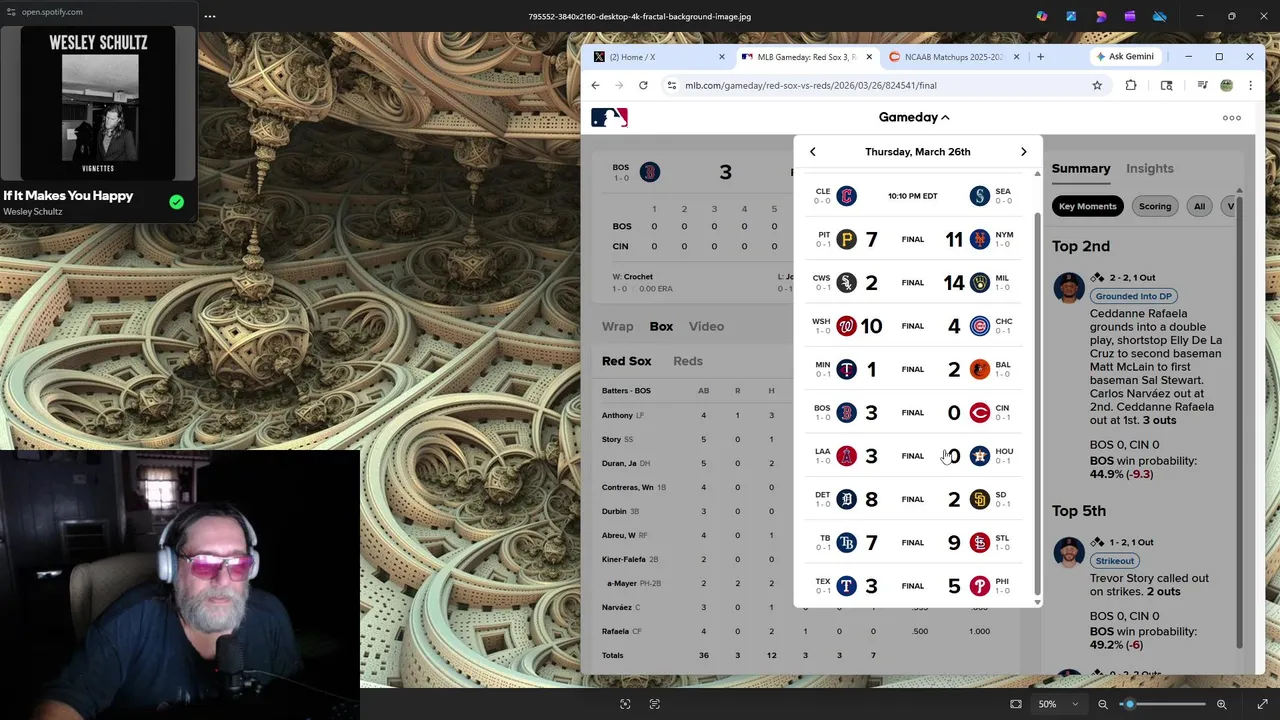Zoom out in the image viewer
This screenshot has height=720, width=1280.
coord(1103,704)
